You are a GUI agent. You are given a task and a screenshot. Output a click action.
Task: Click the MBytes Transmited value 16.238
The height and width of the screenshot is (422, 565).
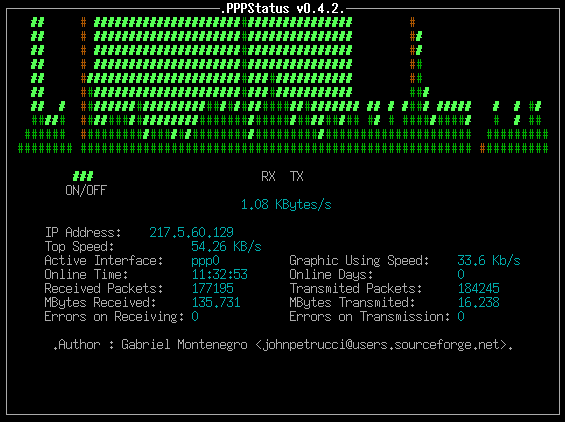click(479, 302)
